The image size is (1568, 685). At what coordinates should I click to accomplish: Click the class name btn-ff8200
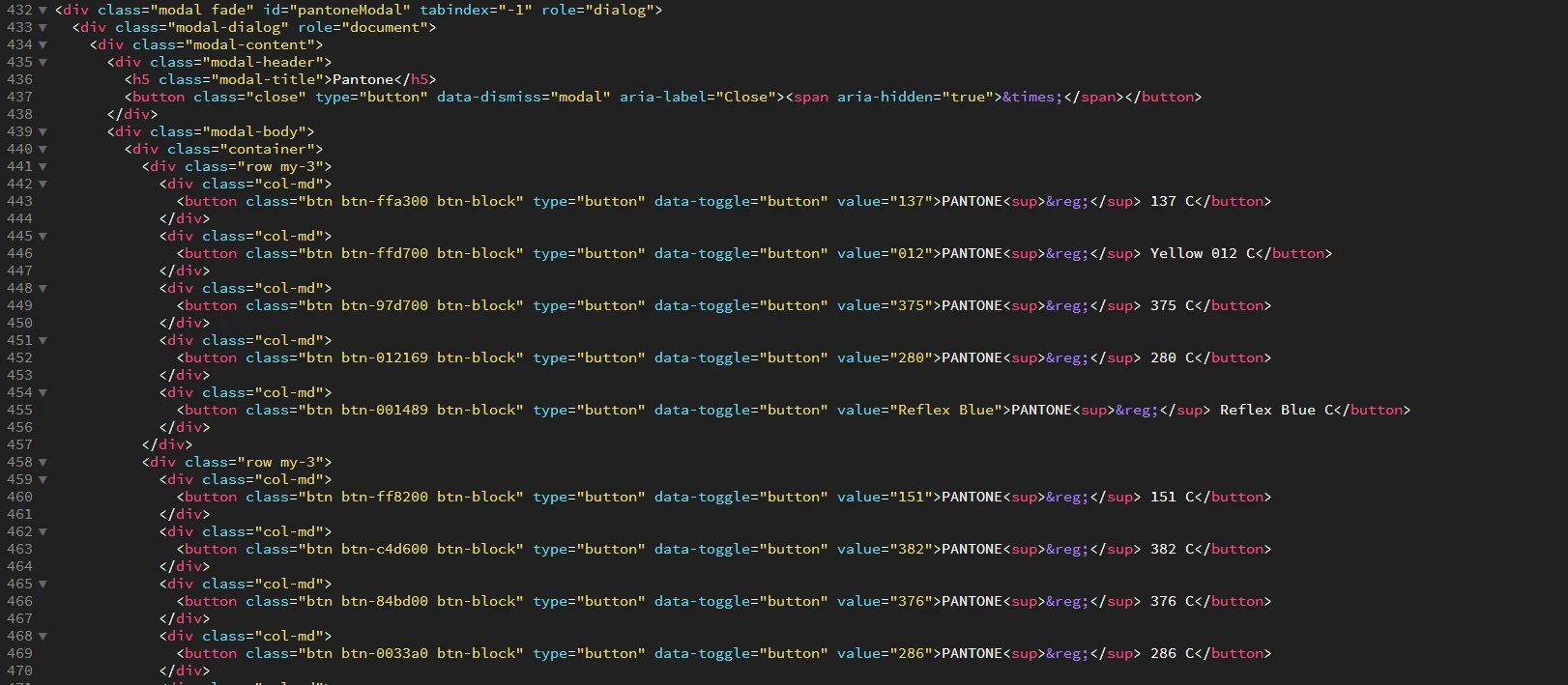pos(385,497)
